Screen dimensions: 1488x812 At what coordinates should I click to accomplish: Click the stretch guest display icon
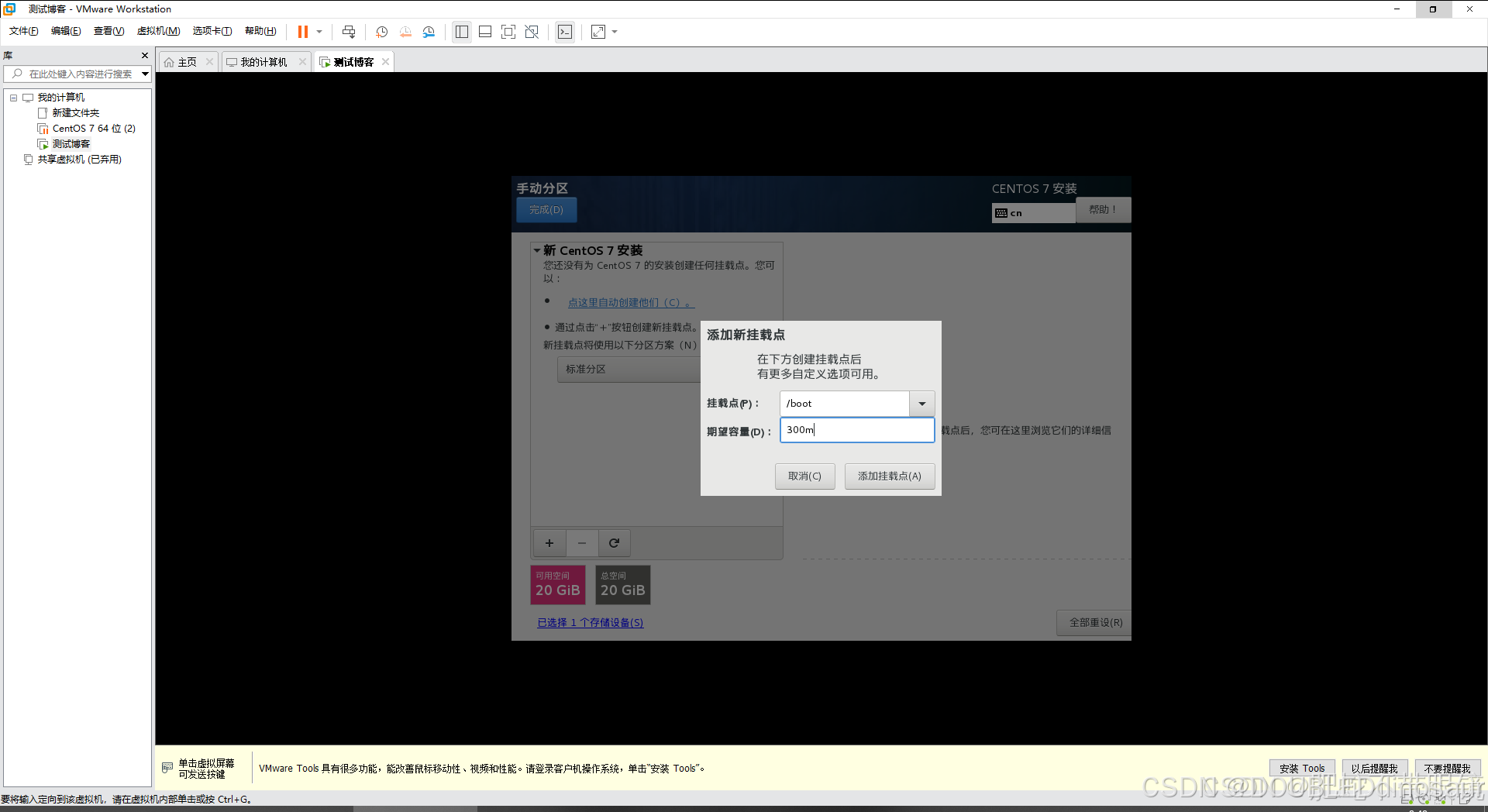coord(598,32)
